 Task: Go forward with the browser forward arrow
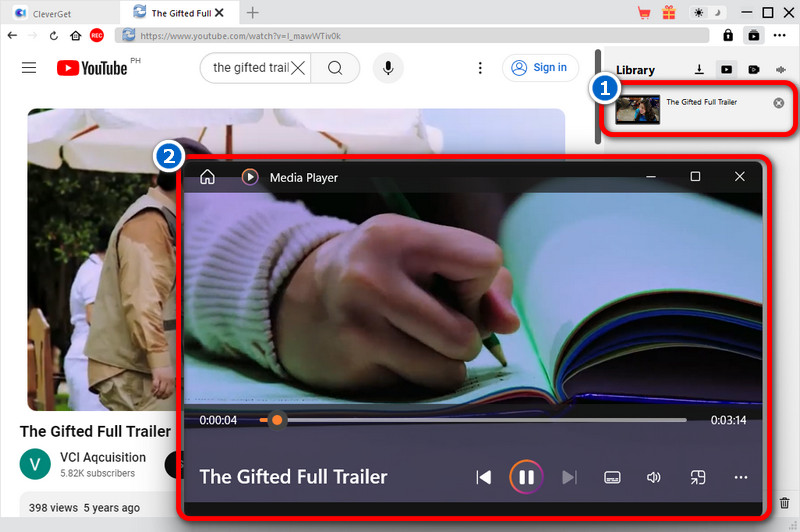pos(33,35)
